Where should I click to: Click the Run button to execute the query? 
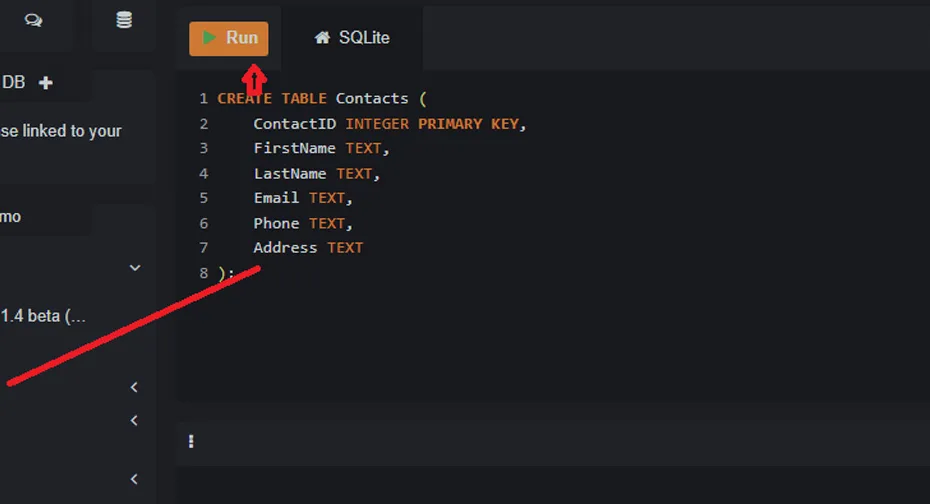(229, 38)
